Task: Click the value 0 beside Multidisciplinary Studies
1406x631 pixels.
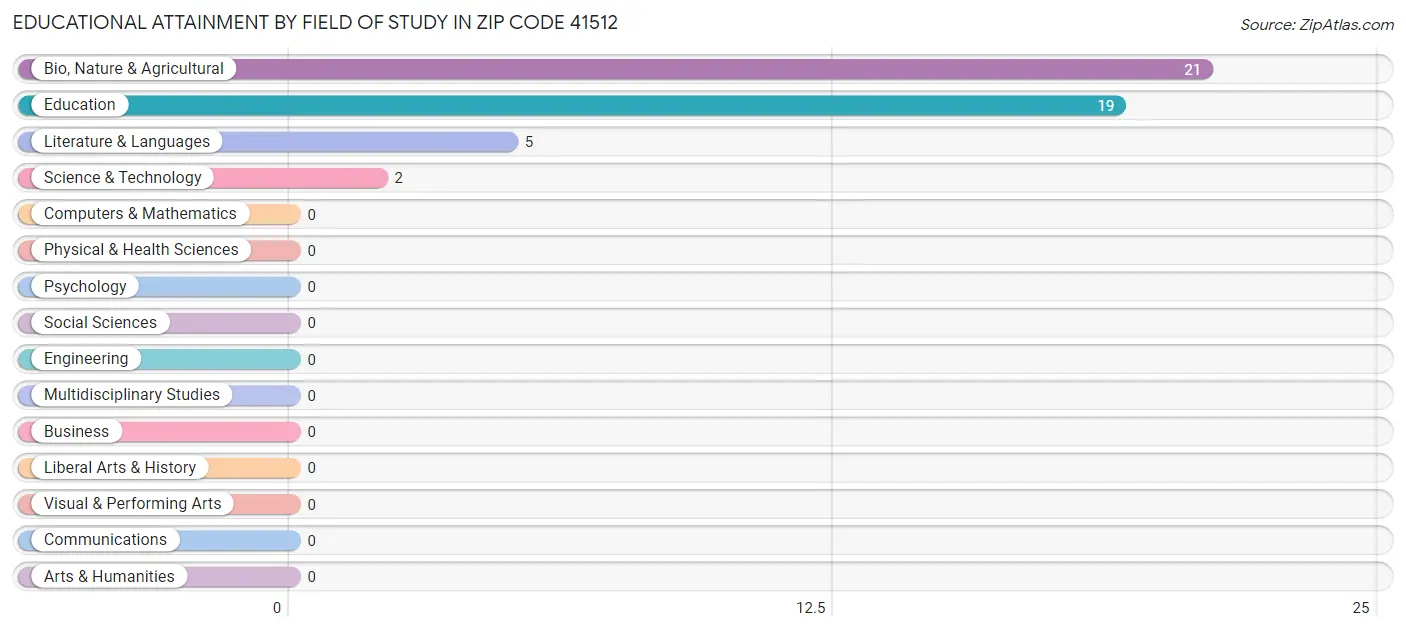Action: click(312, 396)
